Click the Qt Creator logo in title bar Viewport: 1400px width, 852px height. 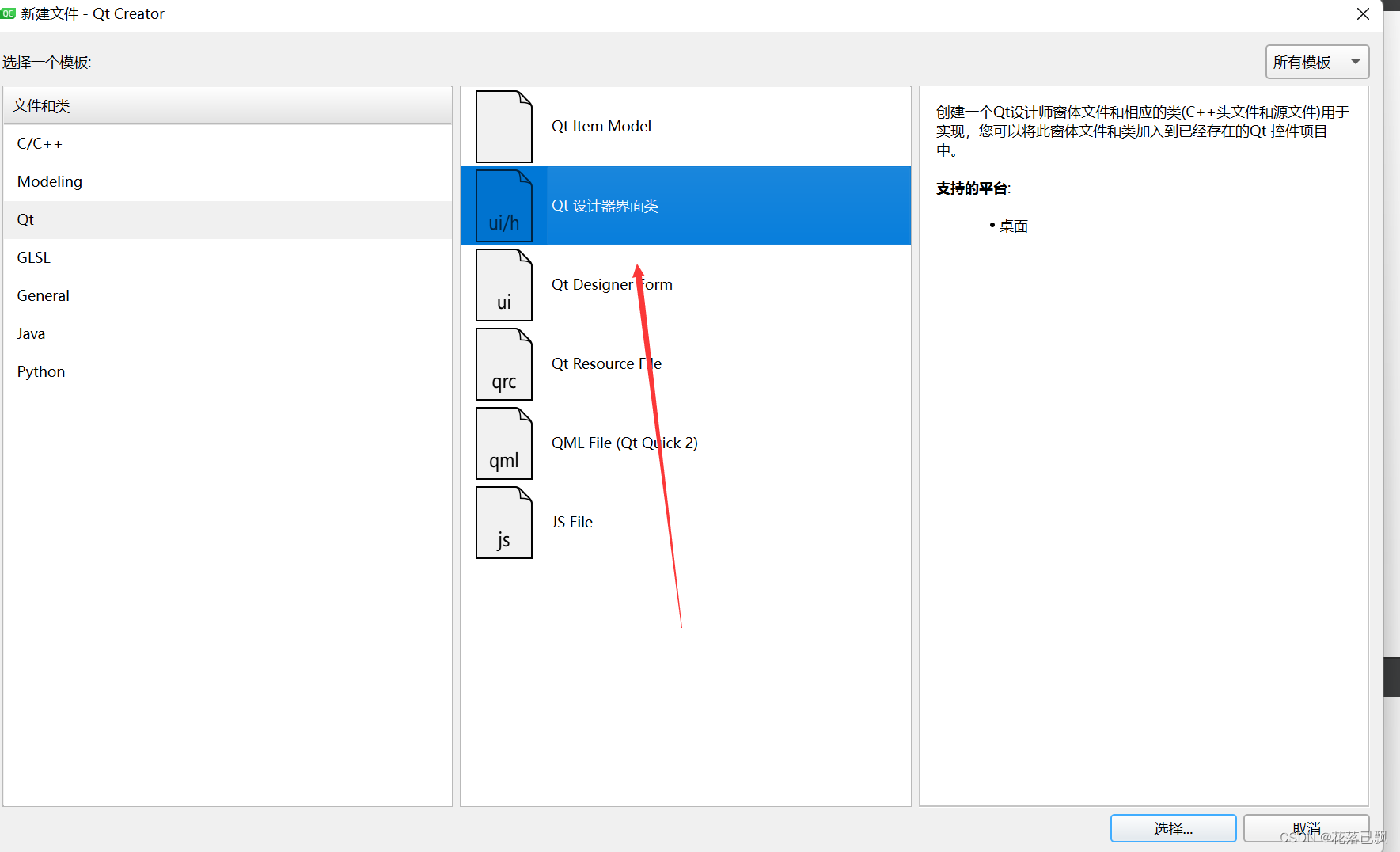(x=8, y=13)
